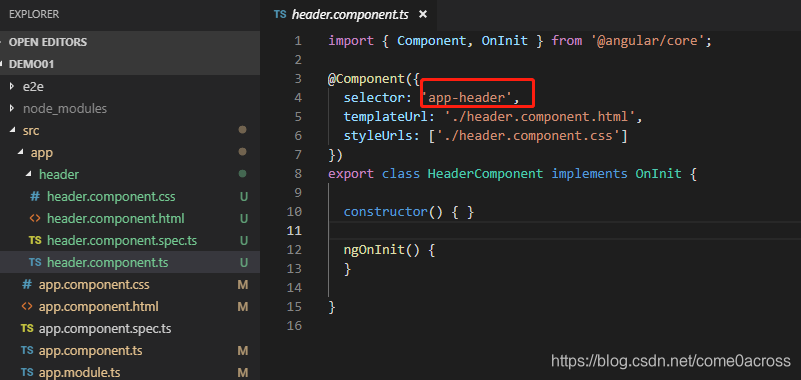Click the TS icon on the editor tab
This screenshot has height=380, width=801.
click(279, 14)
